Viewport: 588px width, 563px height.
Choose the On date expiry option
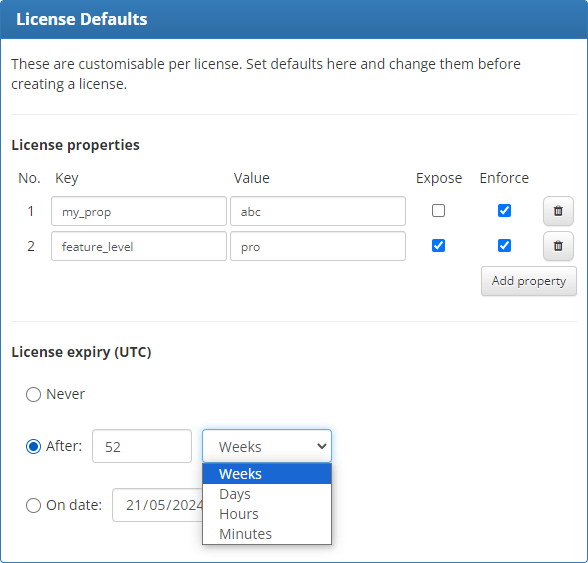point(33,505)
